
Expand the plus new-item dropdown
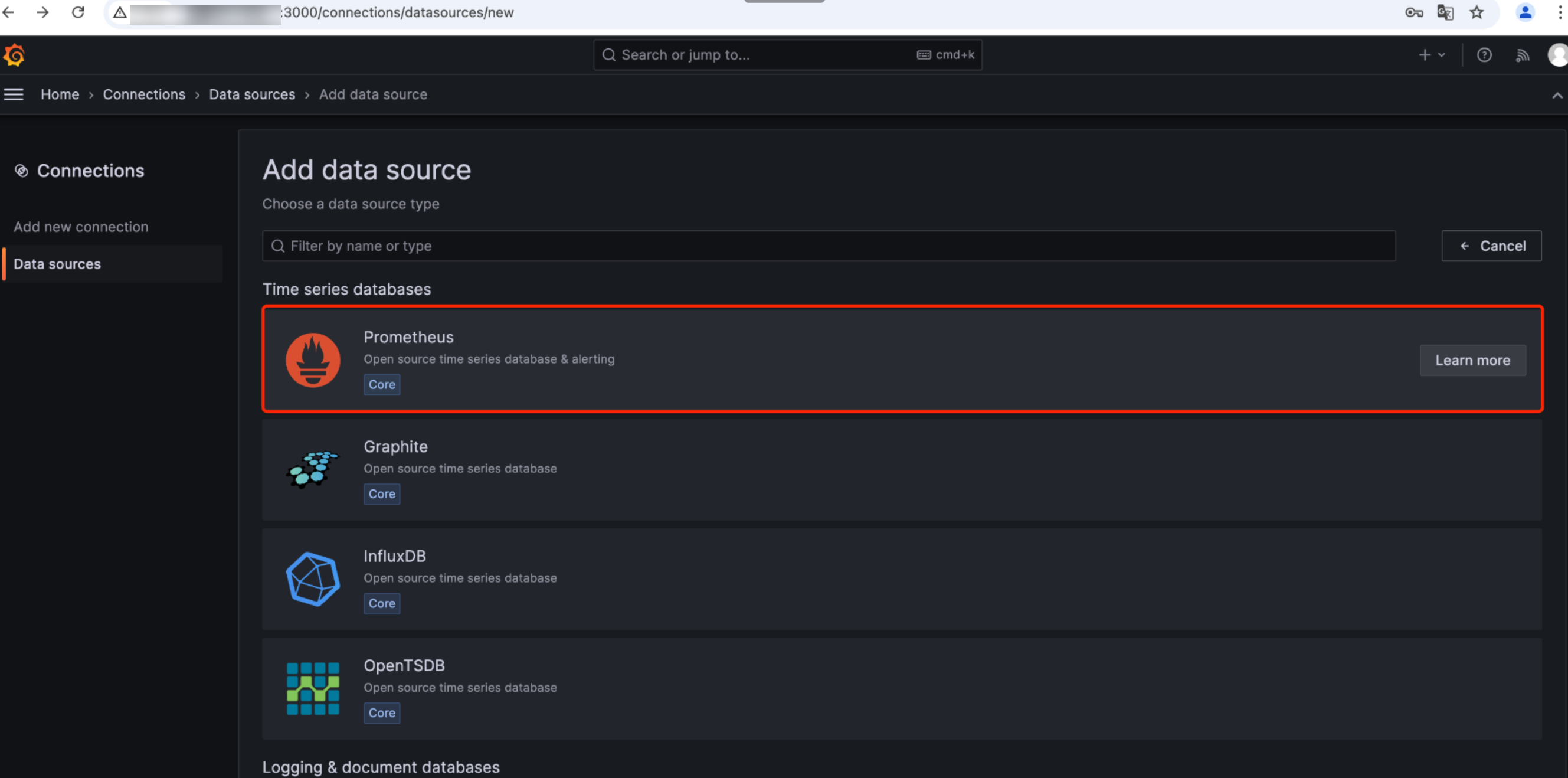1431,55
